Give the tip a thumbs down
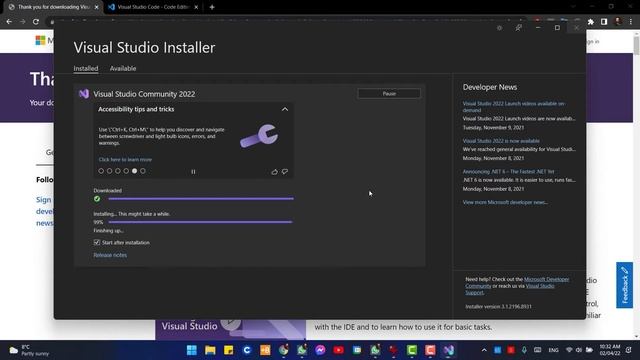The height and width of the screenshot is (360, 640). [x=284, y=172]
